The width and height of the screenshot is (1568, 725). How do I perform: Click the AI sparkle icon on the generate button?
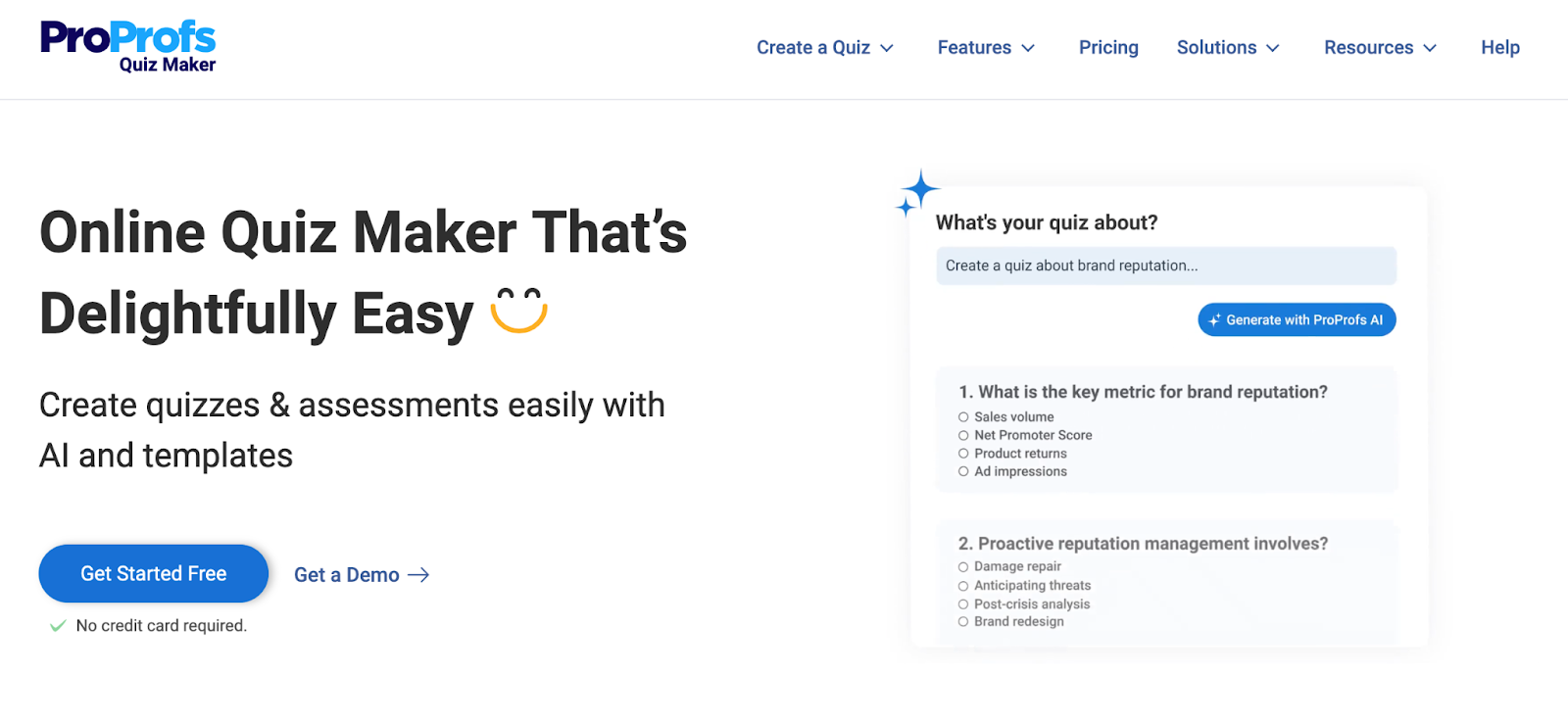pos(1214,318)
